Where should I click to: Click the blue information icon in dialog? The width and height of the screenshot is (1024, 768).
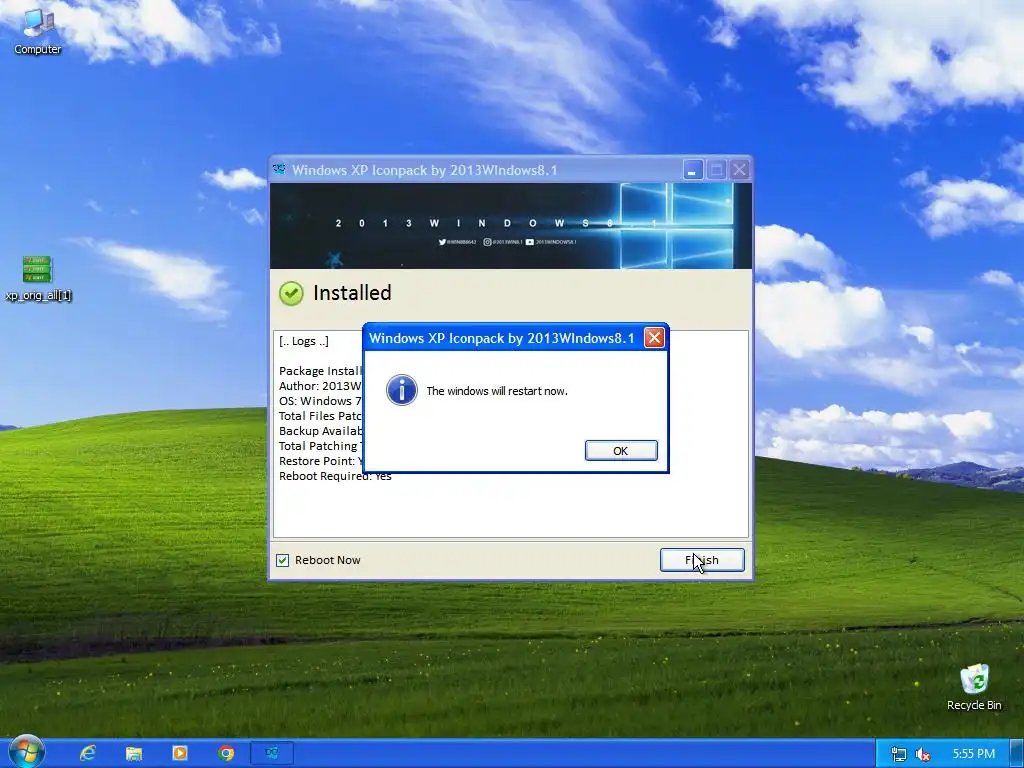[402, 390]
